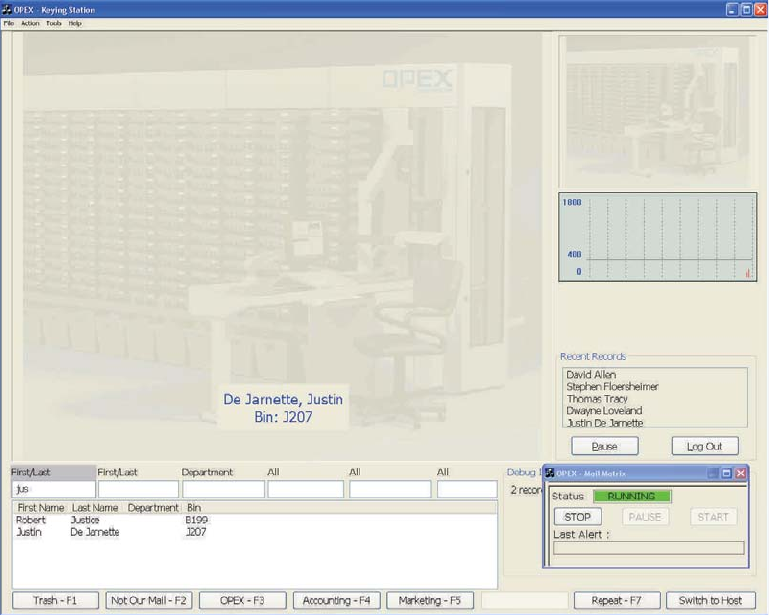Click the Trash - F1 button
Screen dimensions: 769x615
[x=55, y=600]
